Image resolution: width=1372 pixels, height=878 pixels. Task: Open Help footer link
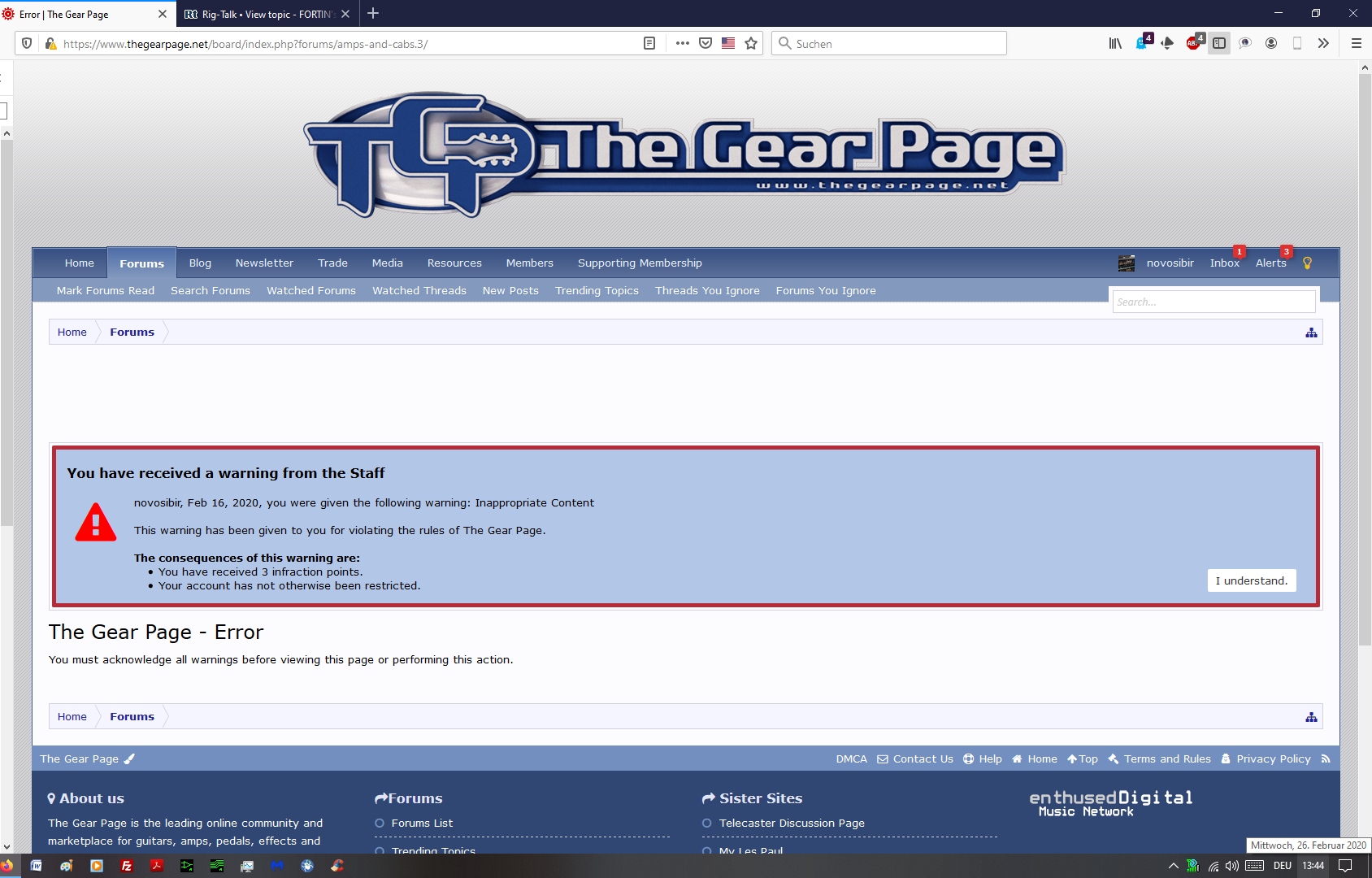(x=983, y=758)
